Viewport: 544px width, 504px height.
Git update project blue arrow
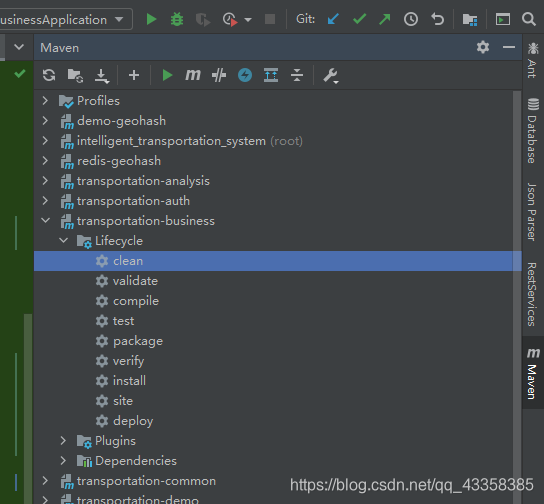(x=333, y=19)
